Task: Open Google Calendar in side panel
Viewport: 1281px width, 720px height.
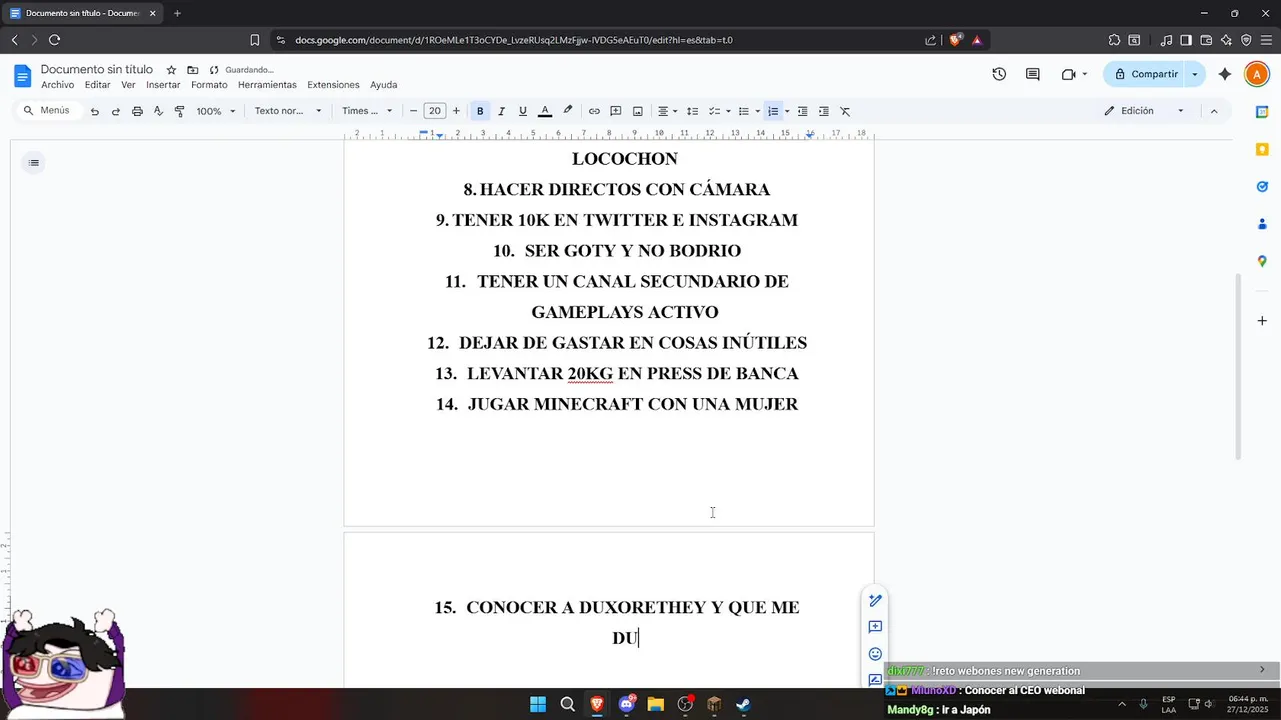Action: pyautogui.click(x=1262, y=112)
